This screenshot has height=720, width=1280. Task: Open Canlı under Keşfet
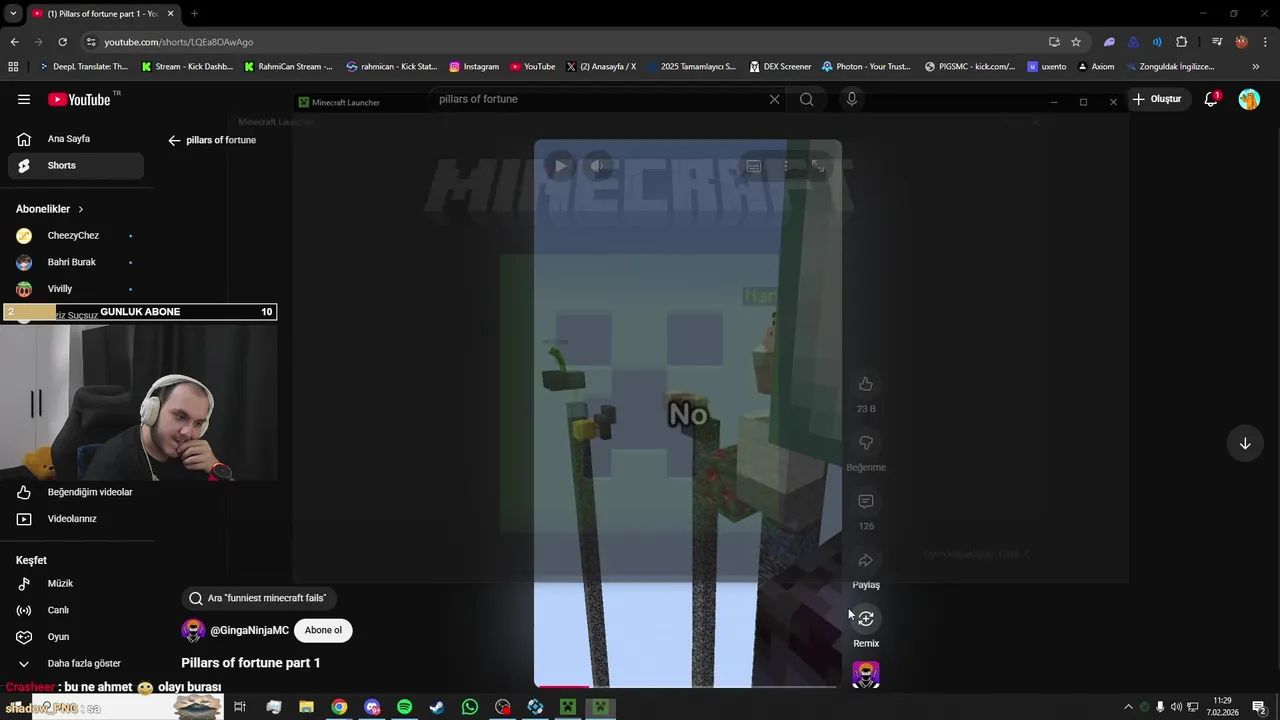pos(76,610)
